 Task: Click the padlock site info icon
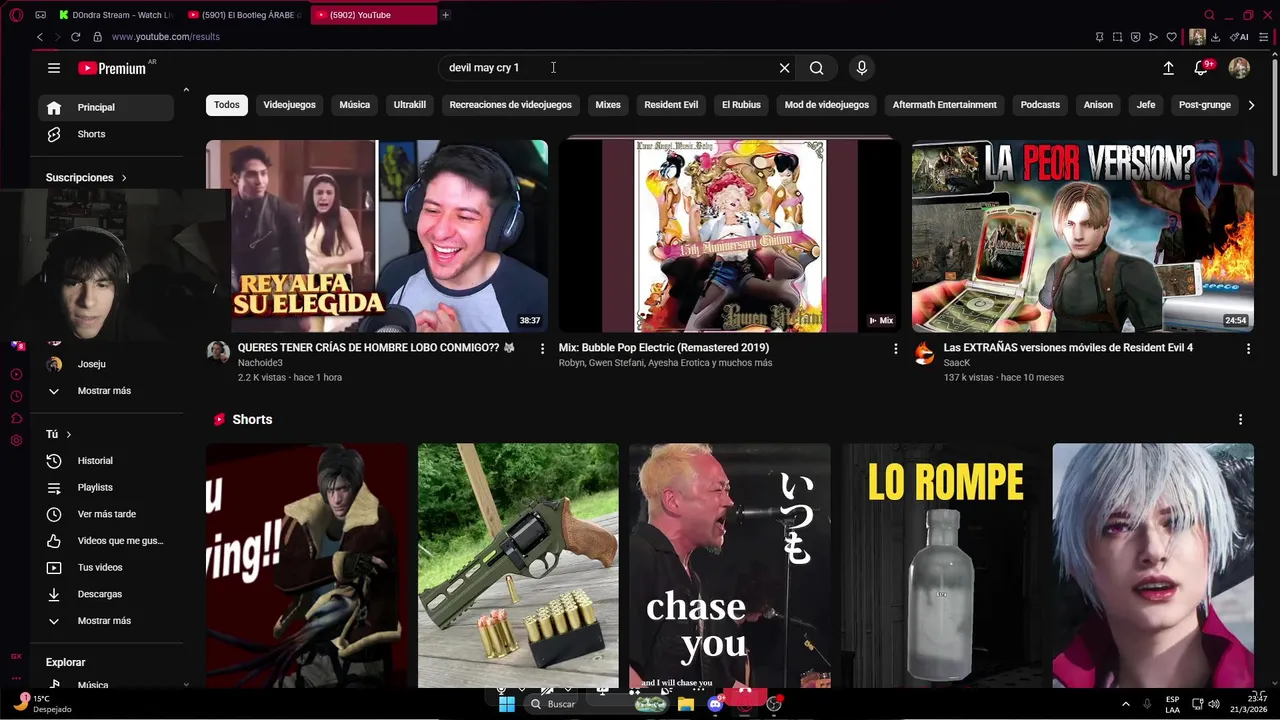click(97, 37)
